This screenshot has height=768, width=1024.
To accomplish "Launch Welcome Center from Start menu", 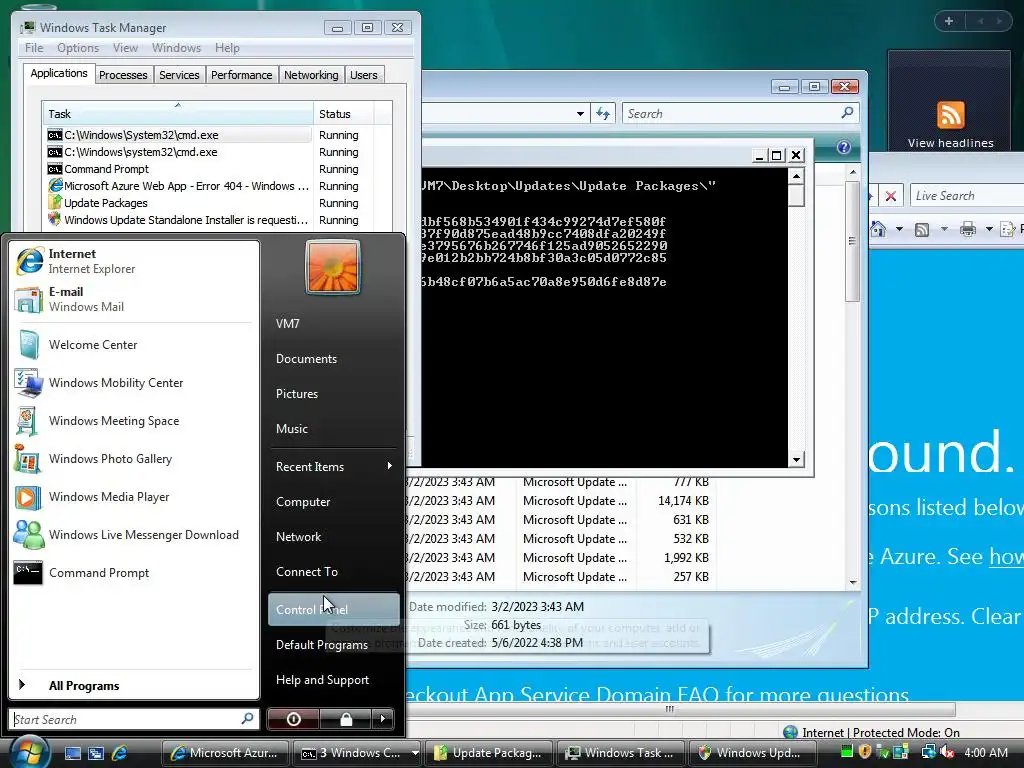I will click(x=134, y=345).
